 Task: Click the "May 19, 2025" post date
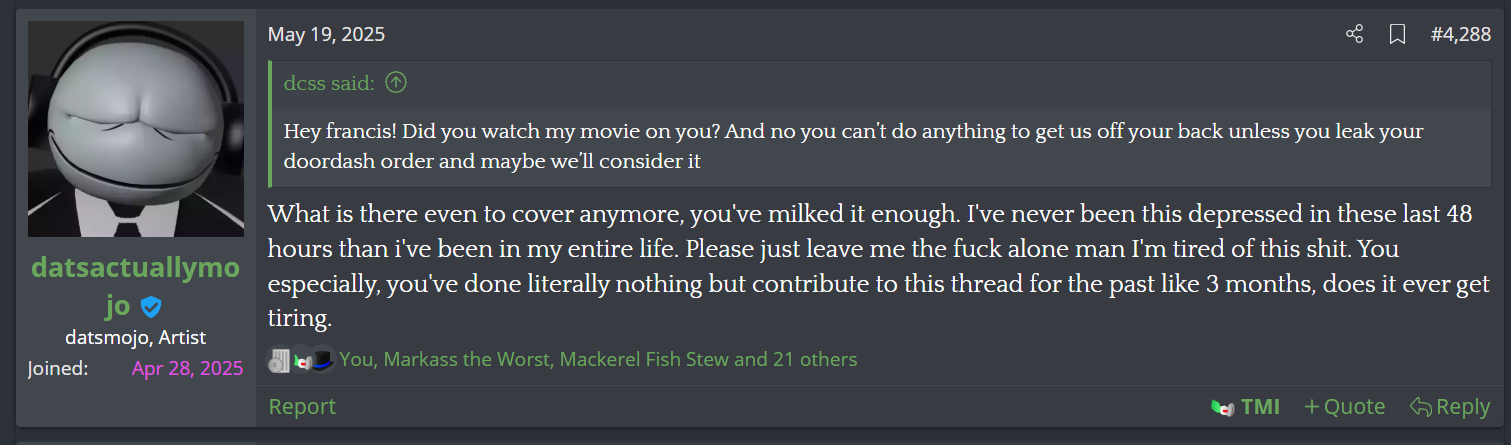[x=326, y=35]
